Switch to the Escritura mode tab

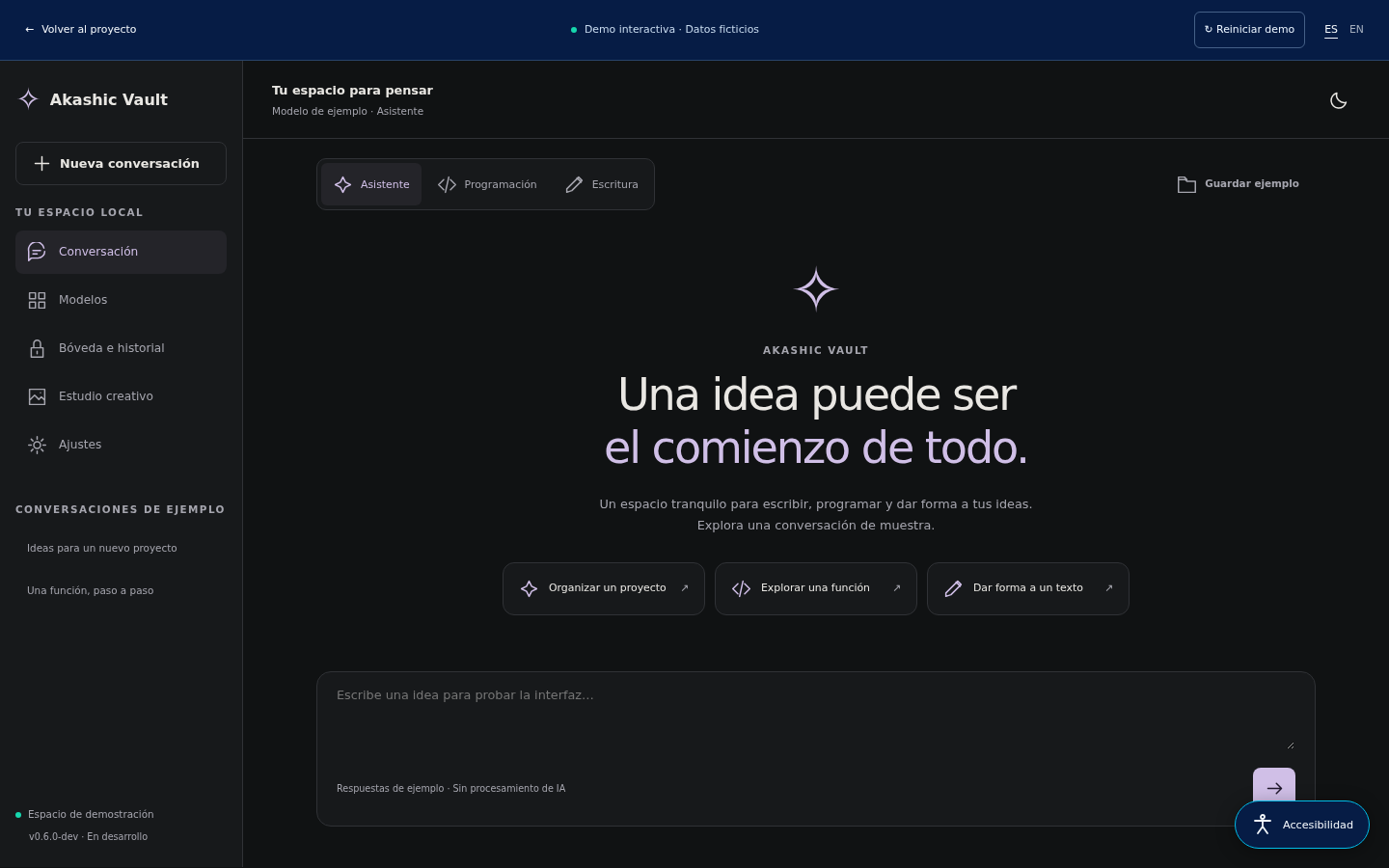pos(602,184)
